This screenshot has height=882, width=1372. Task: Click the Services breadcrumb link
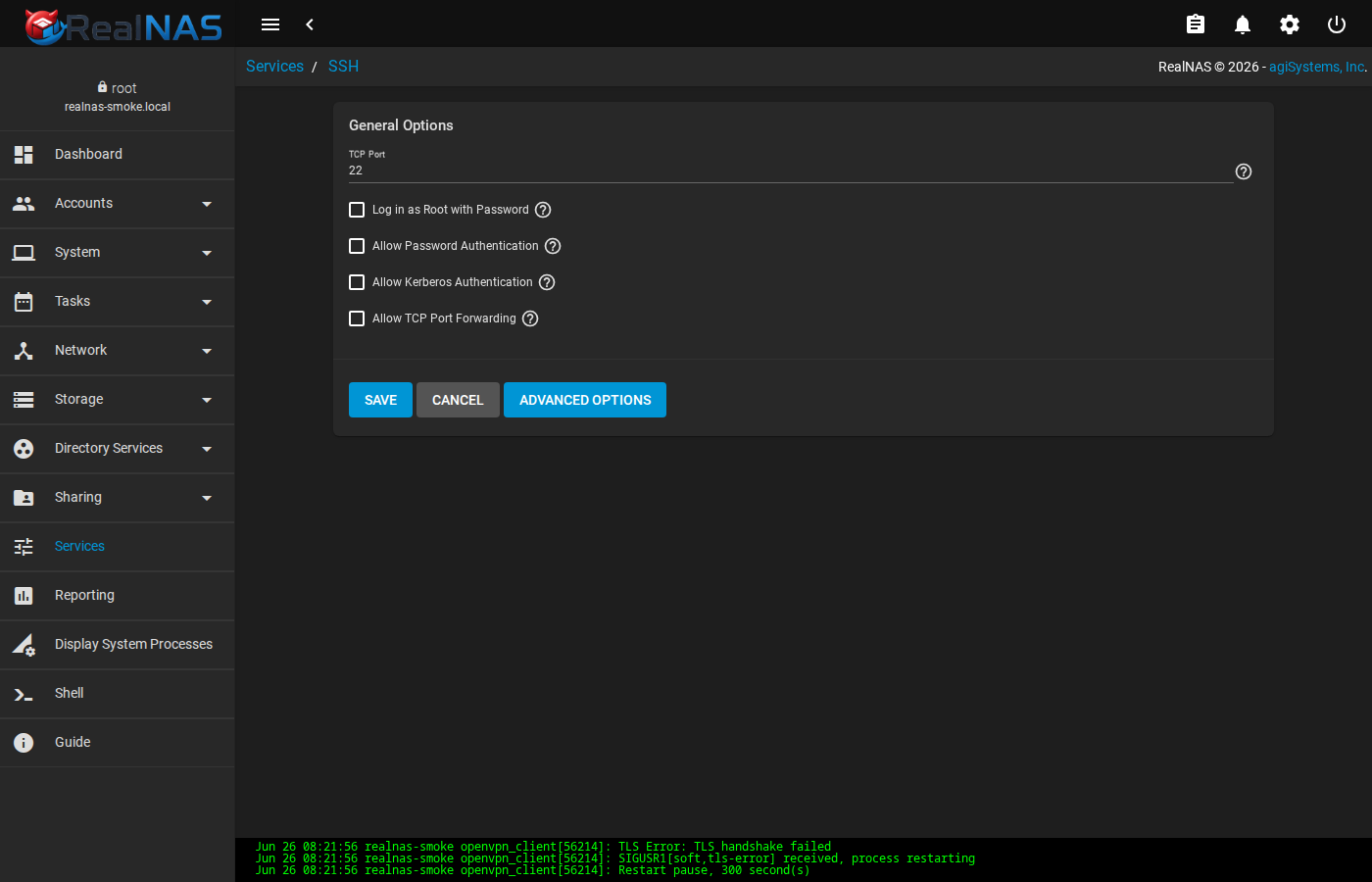point(274,67)
